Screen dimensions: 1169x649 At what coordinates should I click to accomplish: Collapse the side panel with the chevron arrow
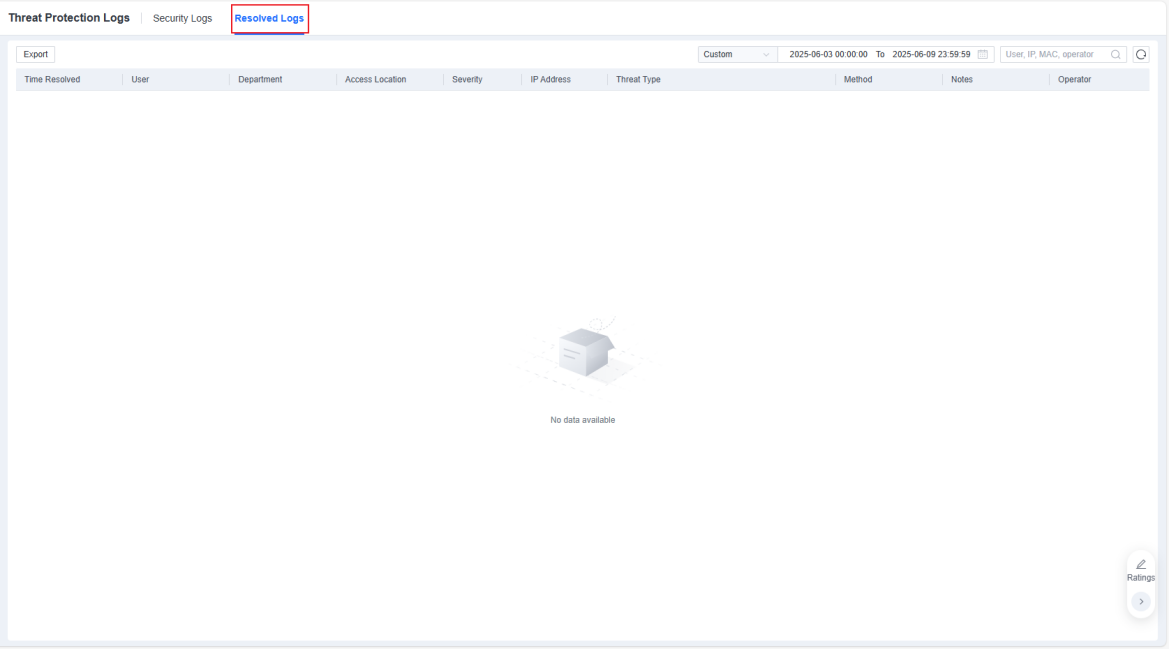tap(1141, 601)
